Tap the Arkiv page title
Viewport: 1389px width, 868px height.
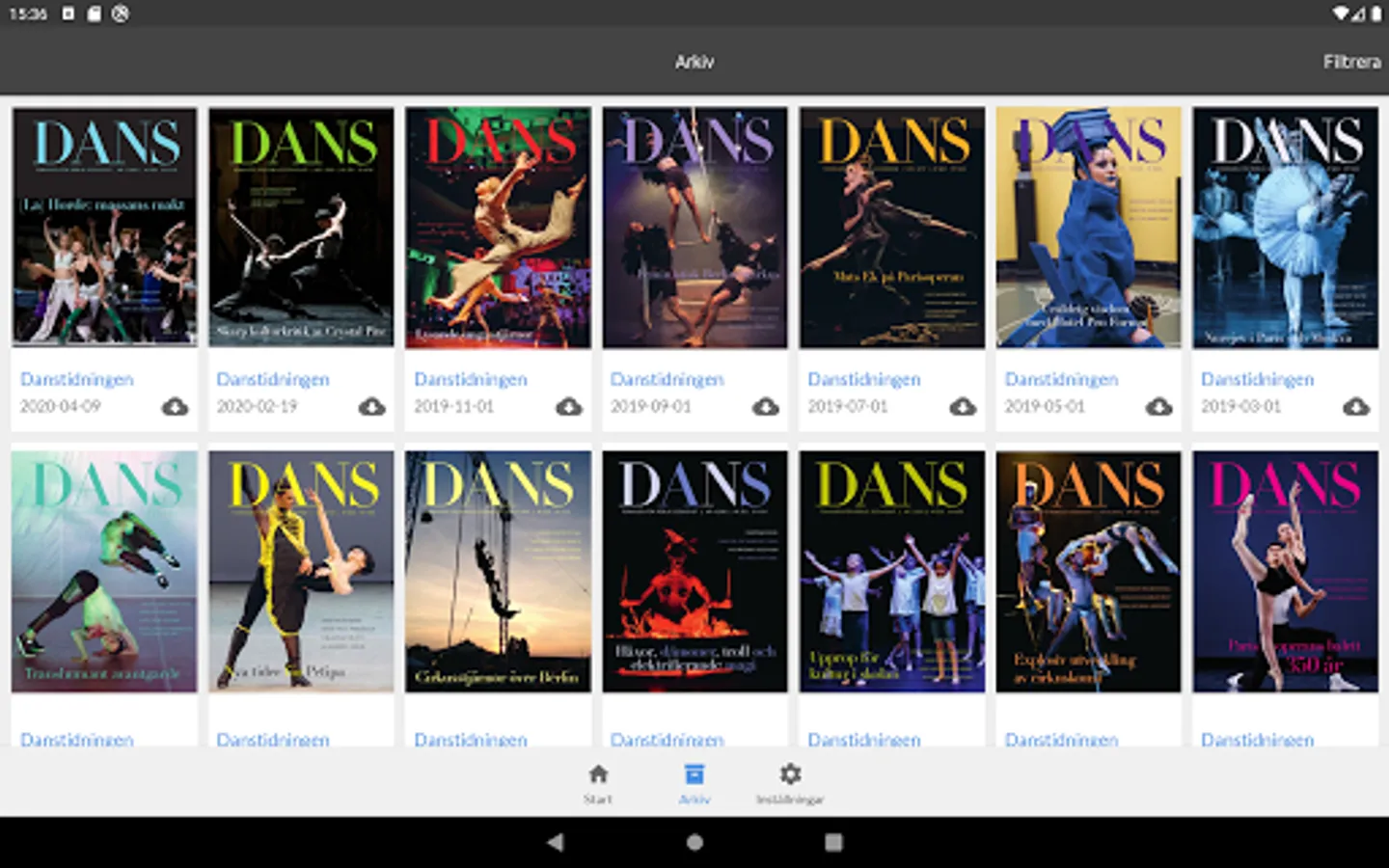pos(694,62)
